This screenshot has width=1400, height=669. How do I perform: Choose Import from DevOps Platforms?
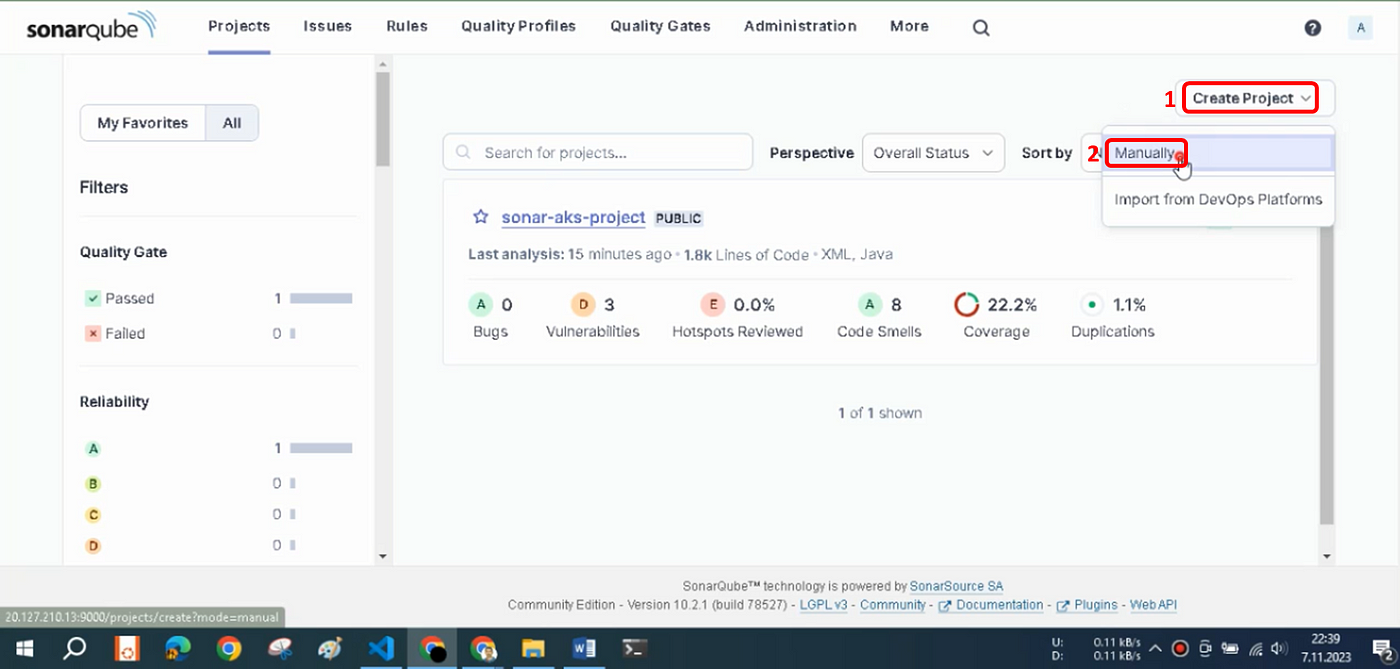1219,199
